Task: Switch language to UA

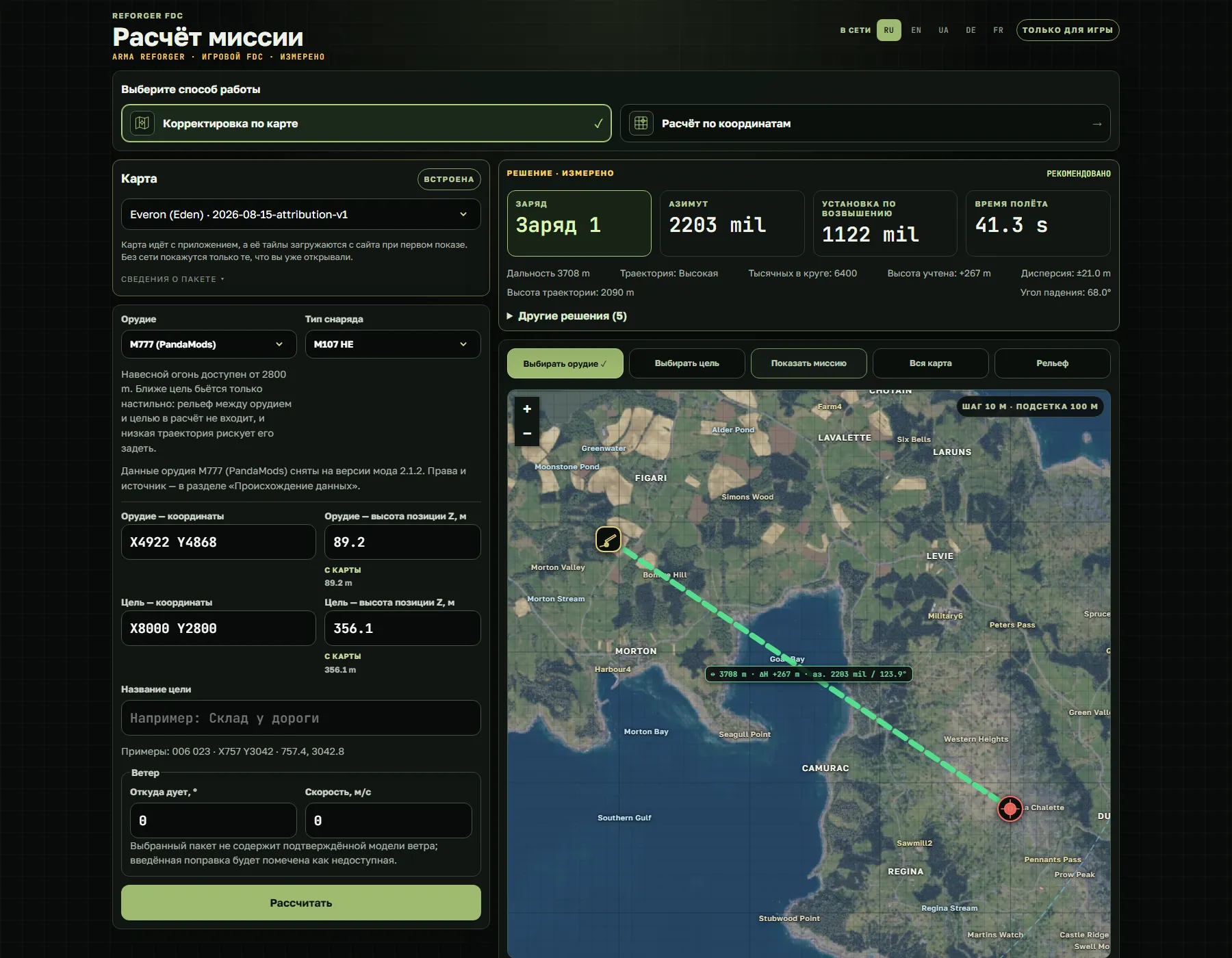Action: (x=944, y=30)
